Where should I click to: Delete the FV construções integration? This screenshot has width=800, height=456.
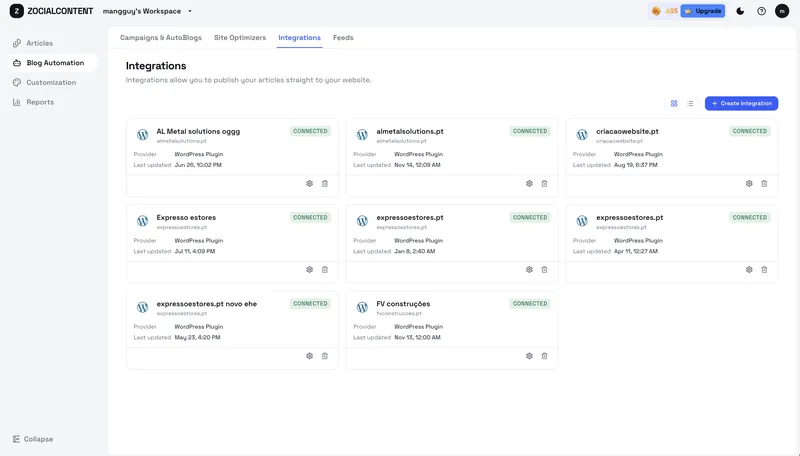pyautogui.click(x=544, y=356)
